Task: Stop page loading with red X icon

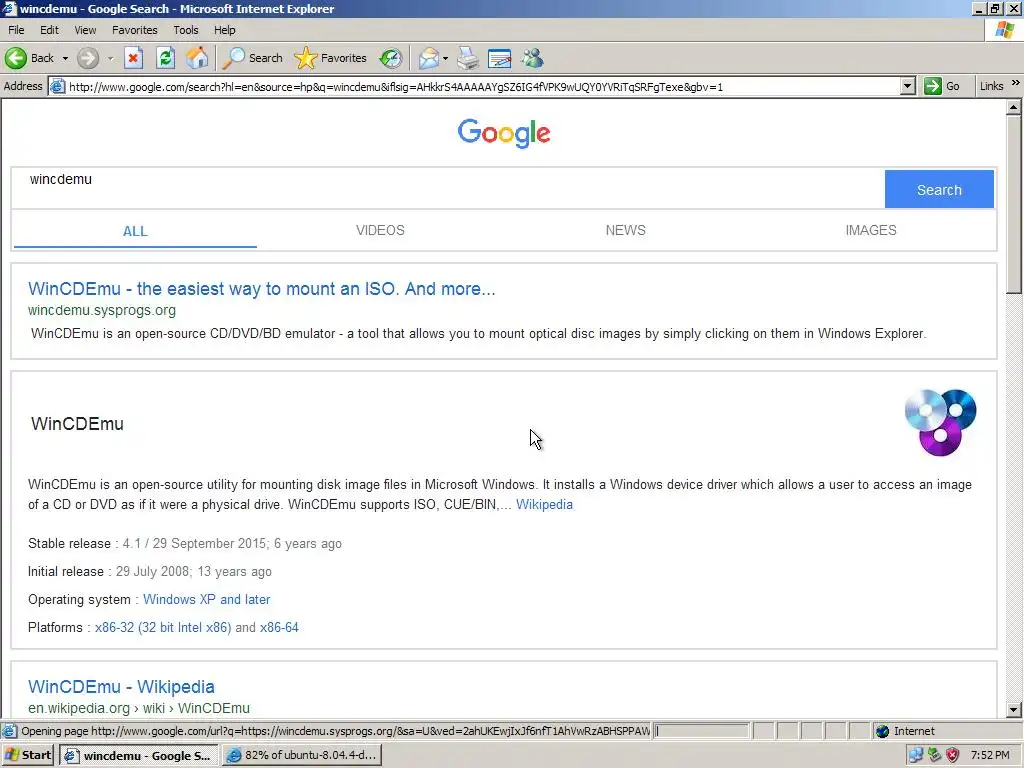Action: point(133,58)
